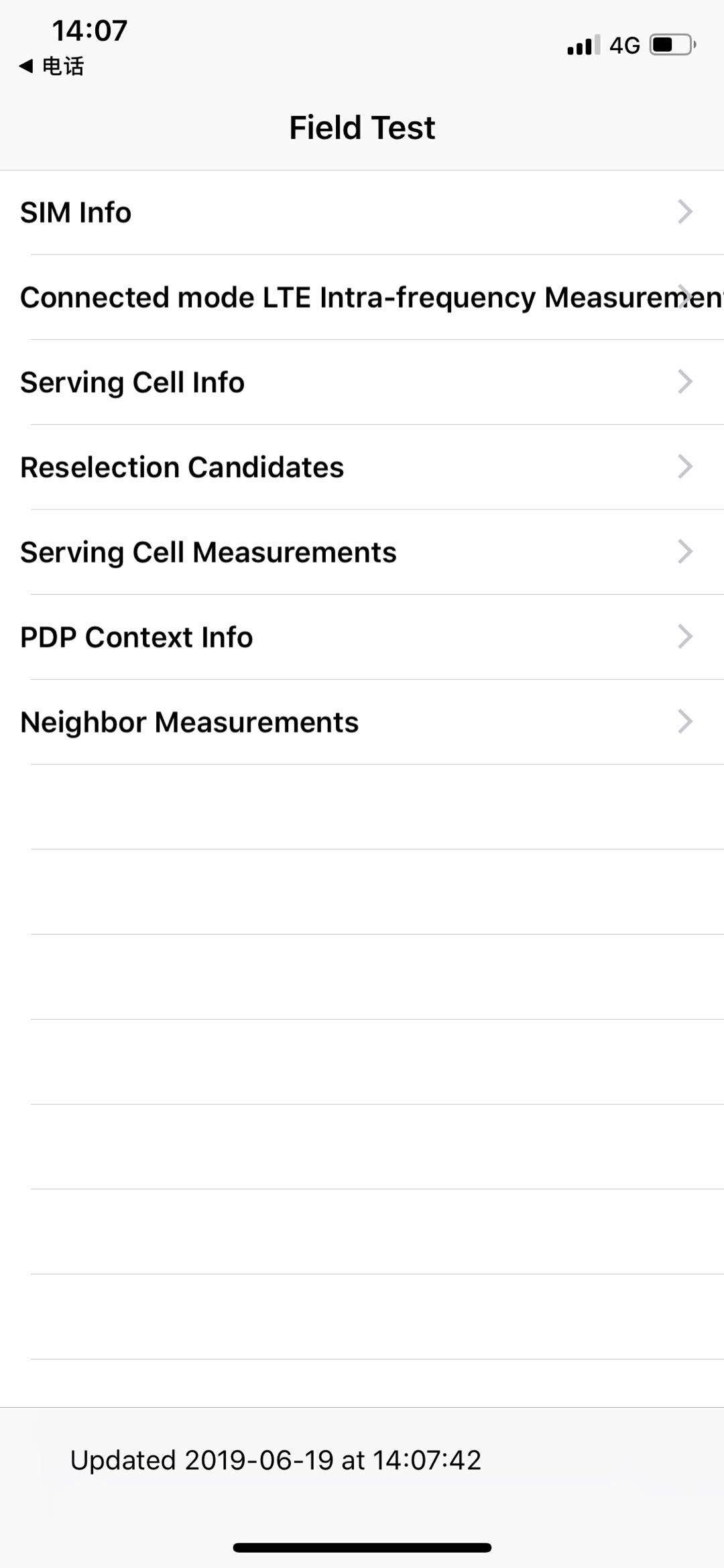Tap the chevron next to PDP Context Info

(684, 637)
